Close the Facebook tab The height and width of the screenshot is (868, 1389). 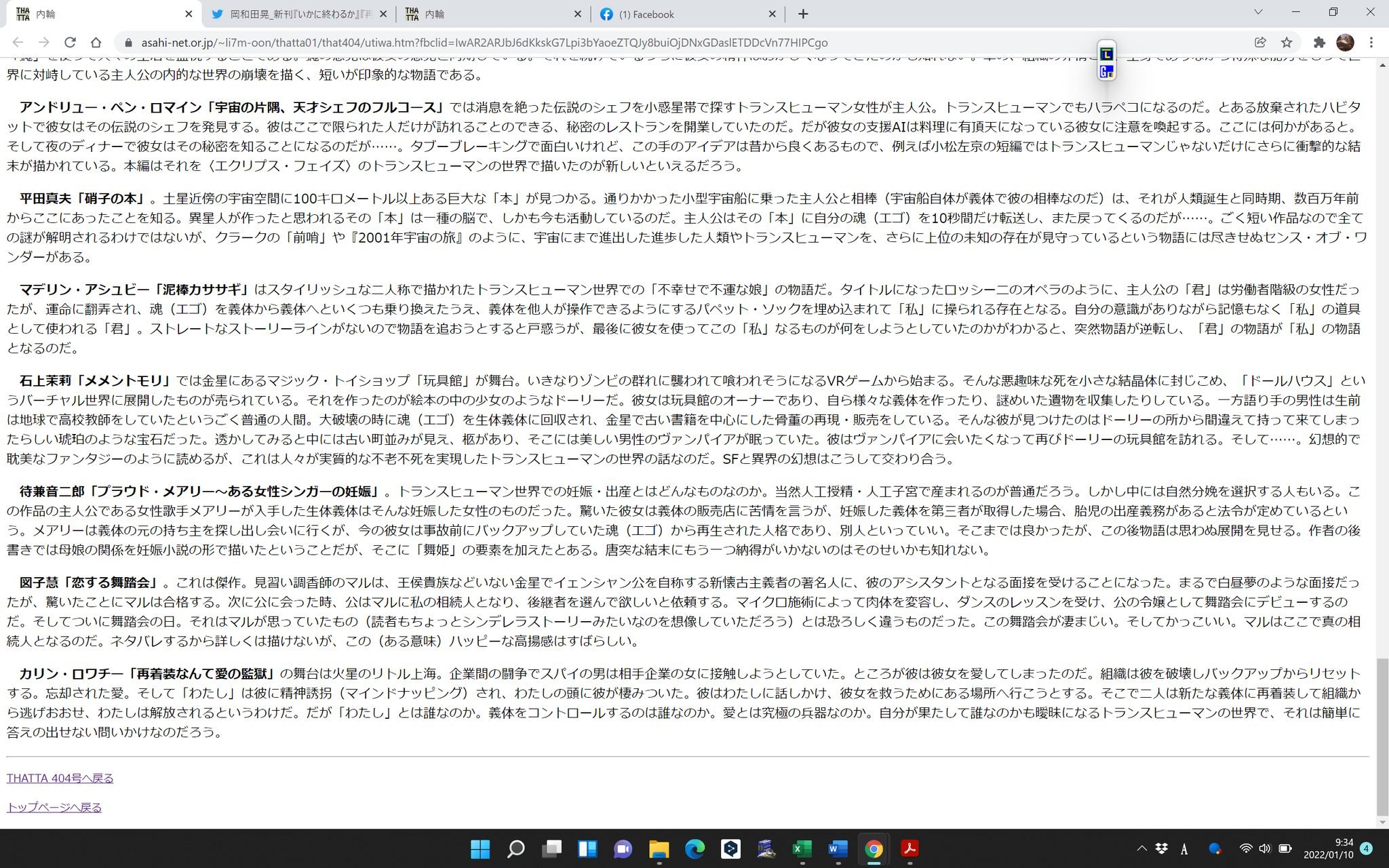click(772, 14)
